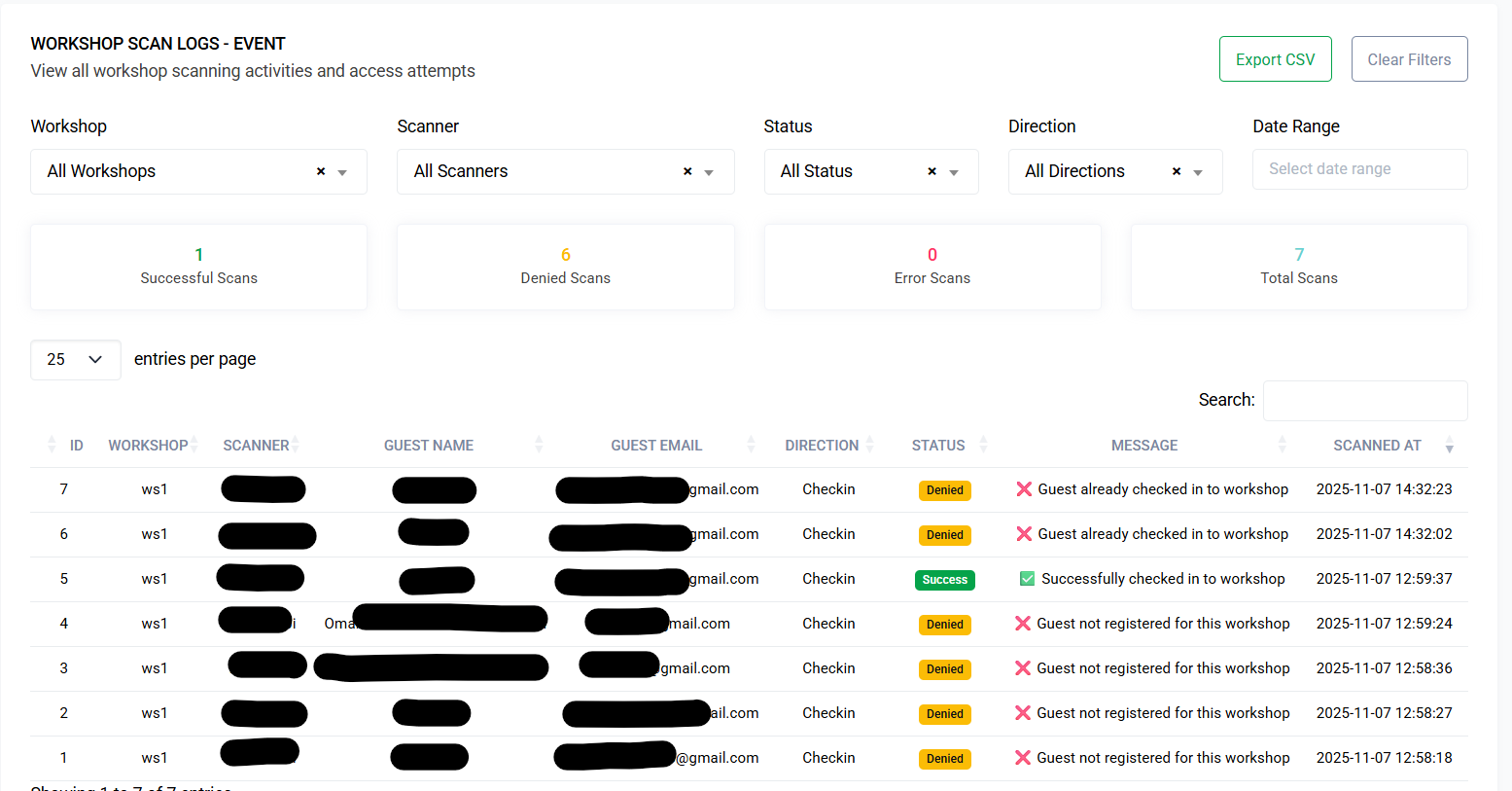Sort by the Guest Name column header
The width and height of the screenshot is (1512, 791).
(x=429, y=446)
